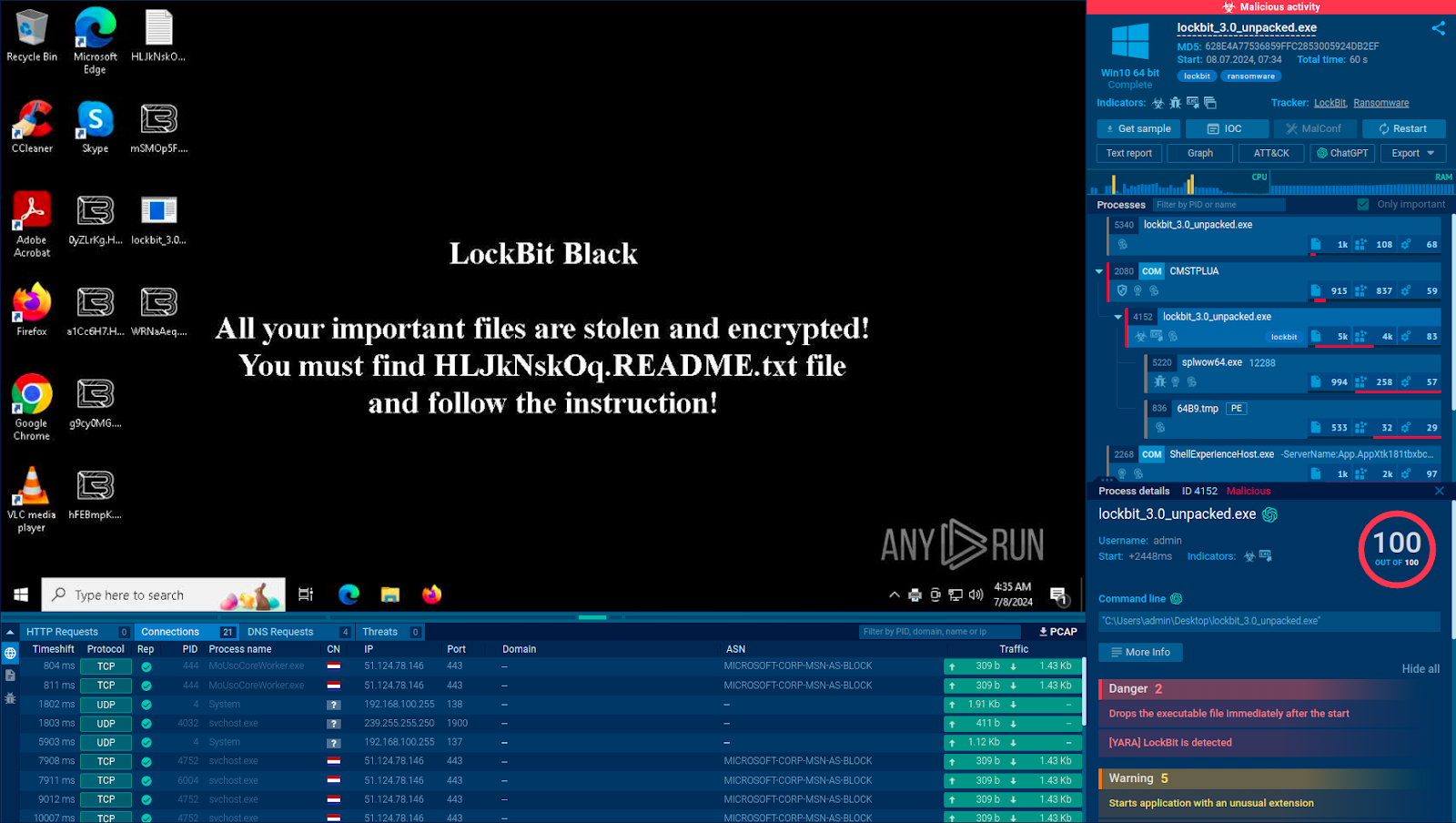The width and height of the screenshot is (1456, 823).
Task: Open the Graph view
Action: [x=1199, y=153]
